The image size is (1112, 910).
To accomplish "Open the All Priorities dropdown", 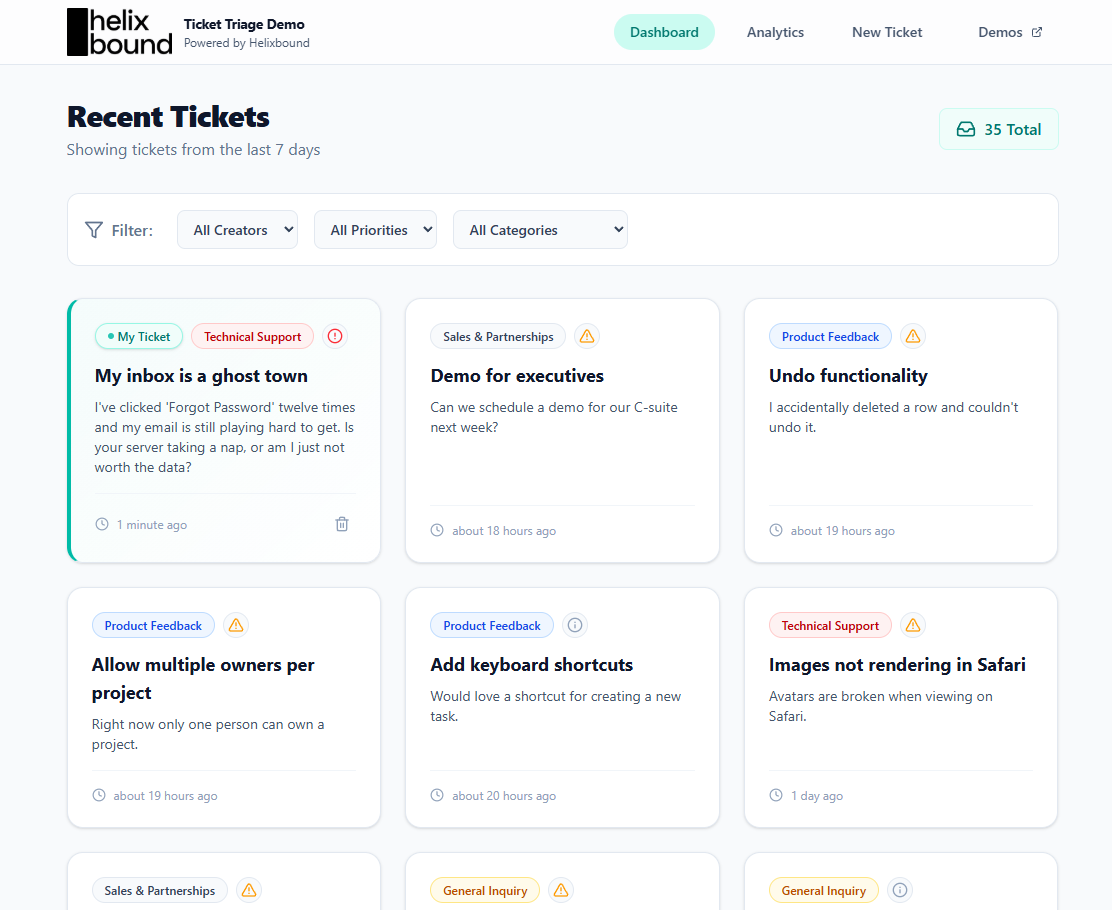I will pos(375,229).
